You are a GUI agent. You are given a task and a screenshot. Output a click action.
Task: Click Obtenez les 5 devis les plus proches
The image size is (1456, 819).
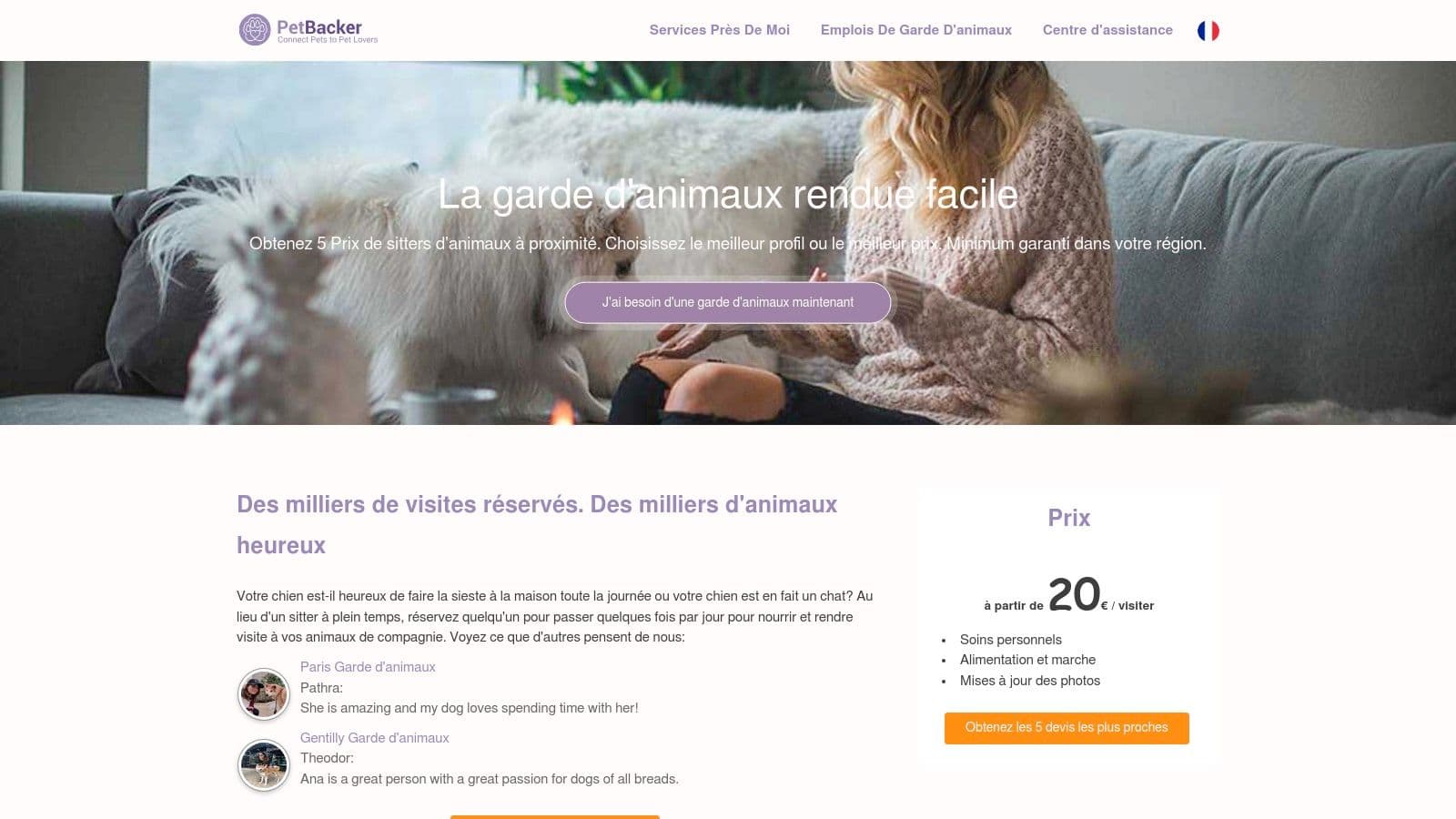[x=1067, y=728]
